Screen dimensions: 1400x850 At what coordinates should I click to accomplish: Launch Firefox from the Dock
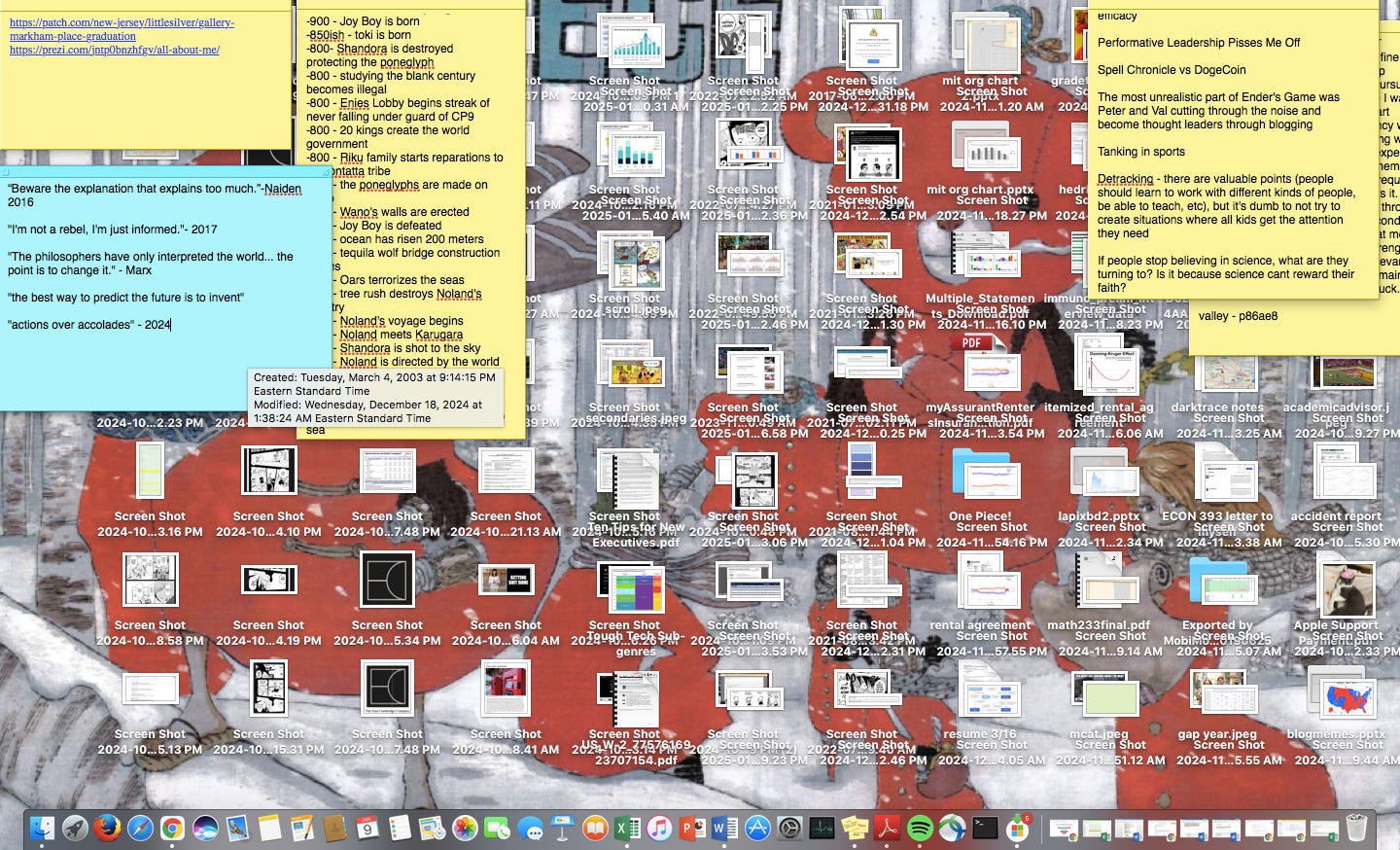click(x=107, y=829)
